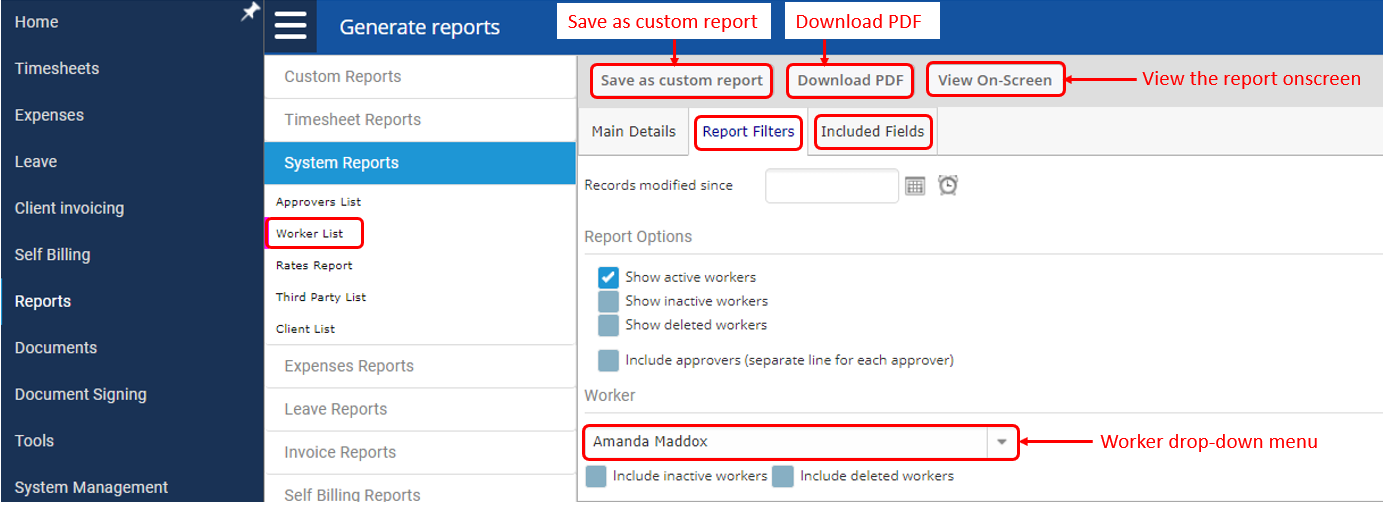The width and height of the screenshot is (1386, 506).
Task: Toggle the sidebar pin icon
Action: [251, 11]
